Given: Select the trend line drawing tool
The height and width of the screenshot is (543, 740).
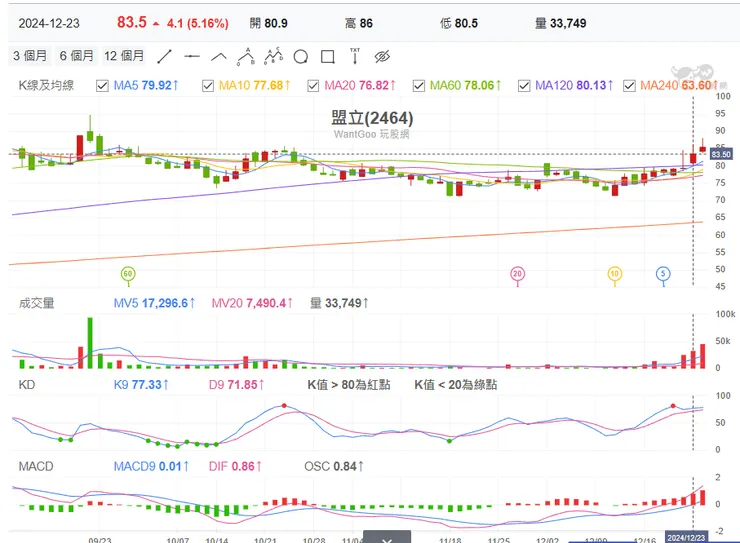Looking at the screenshot, I should 164,57.
